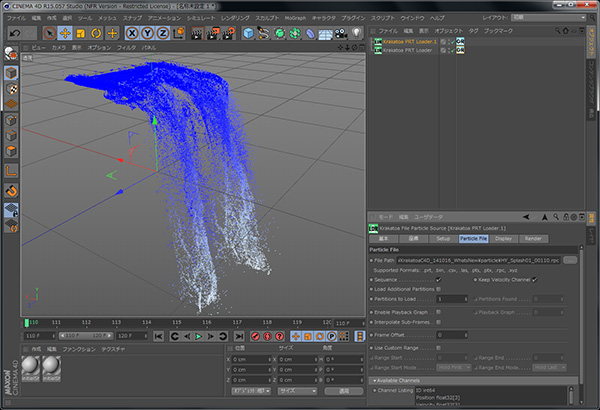The height and width of the screenshot is (410, 600).
Task: Click the L-shaped axis mode icon
Action: coord(11,170)
